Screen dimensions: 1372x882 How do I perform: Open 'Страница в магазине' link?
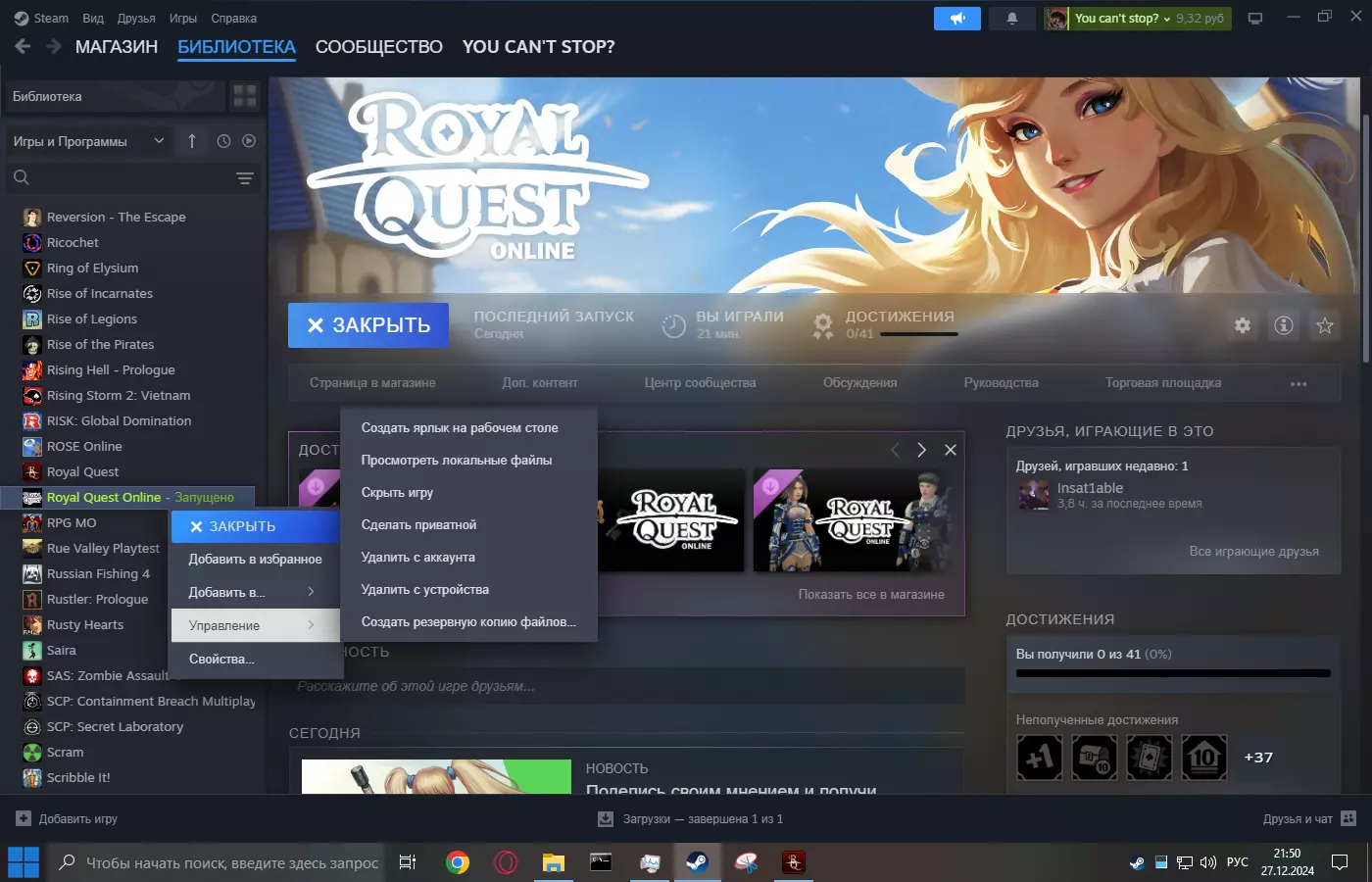(372, 383)
